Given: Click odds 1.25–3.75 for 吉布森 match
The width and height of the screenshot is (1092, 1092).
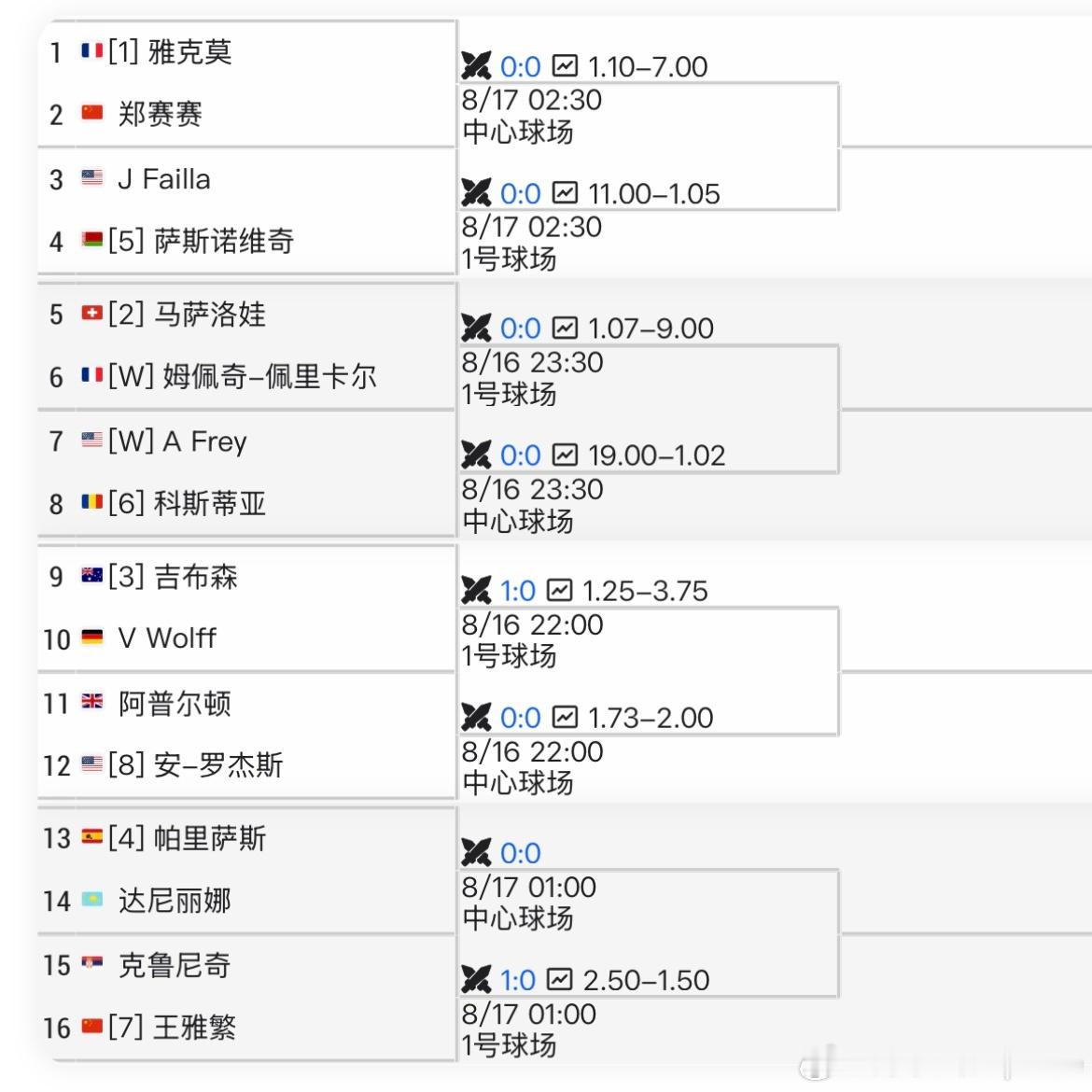Looking at the screenshot, I should click(645, 592).
